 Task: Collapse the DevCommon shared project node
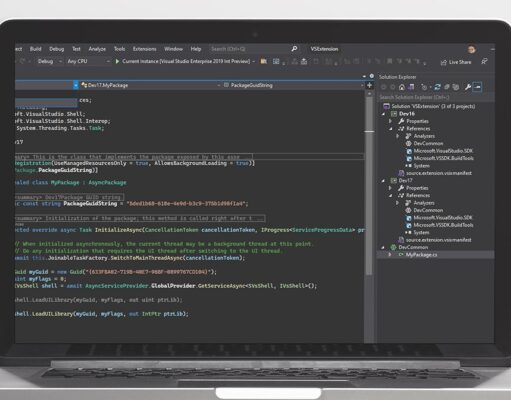pos(384,247)
